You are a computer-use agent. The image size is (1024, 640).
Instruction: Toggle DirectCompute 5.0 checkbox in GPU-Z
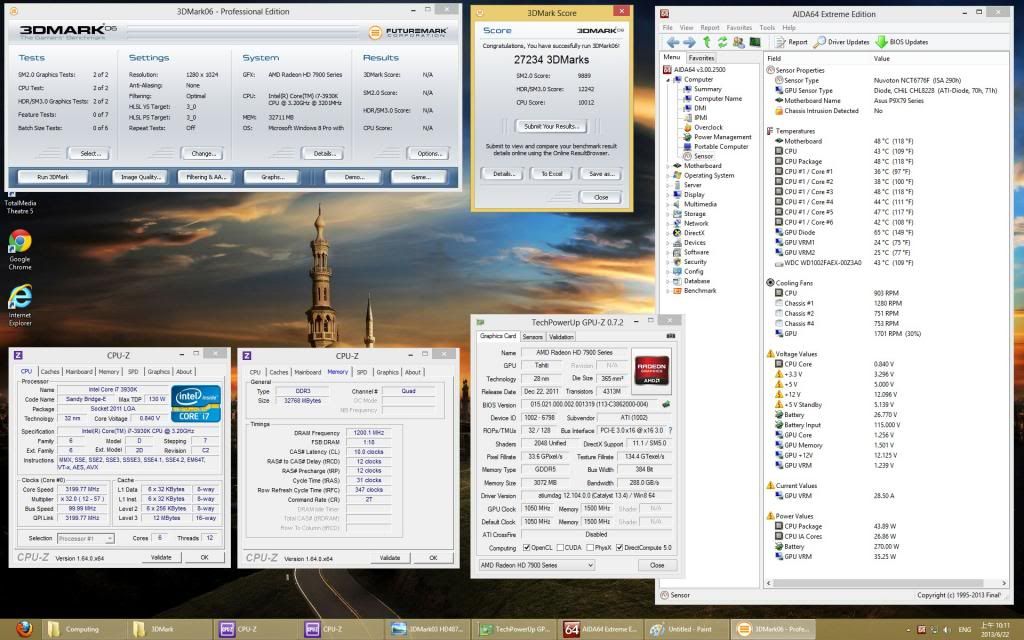pyautogui.click(x=620, y=548)
